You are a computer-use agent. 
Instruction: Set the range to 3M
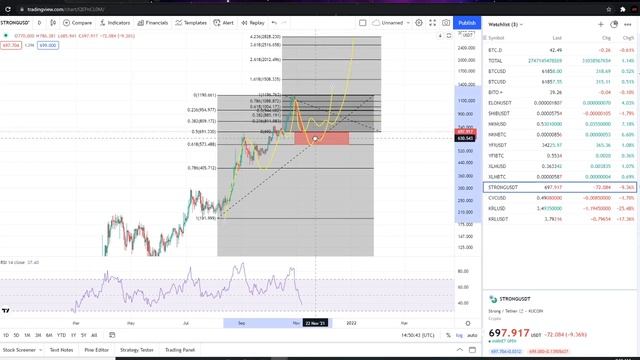pos(38,335)
